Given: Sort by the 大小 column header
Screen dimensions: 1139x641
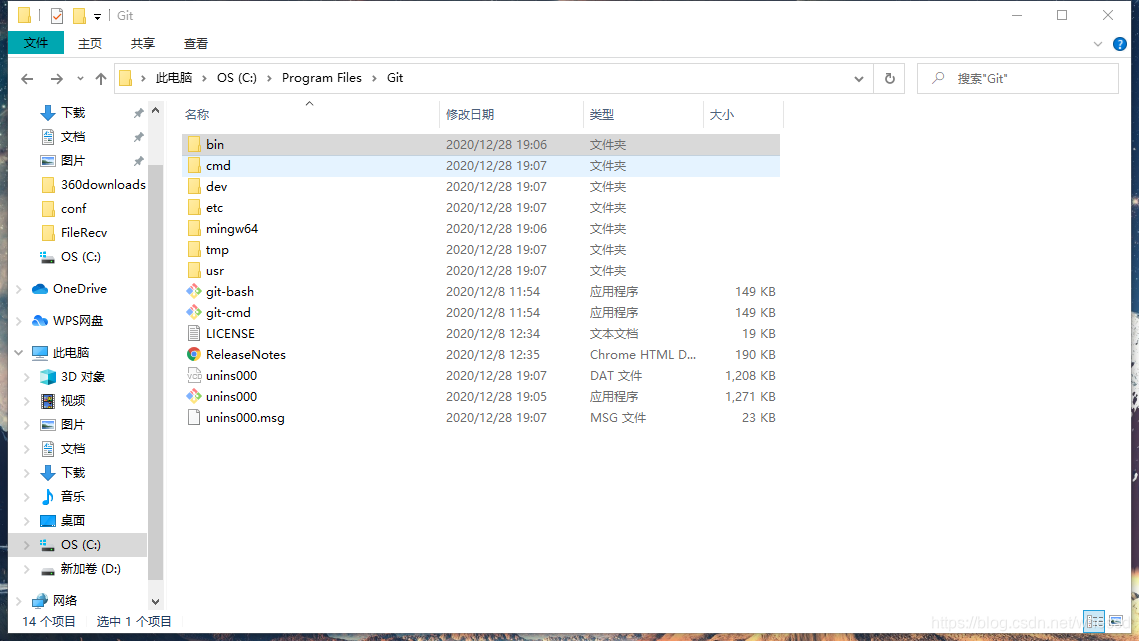Looking at the screenshot, I should pos(744,115).
